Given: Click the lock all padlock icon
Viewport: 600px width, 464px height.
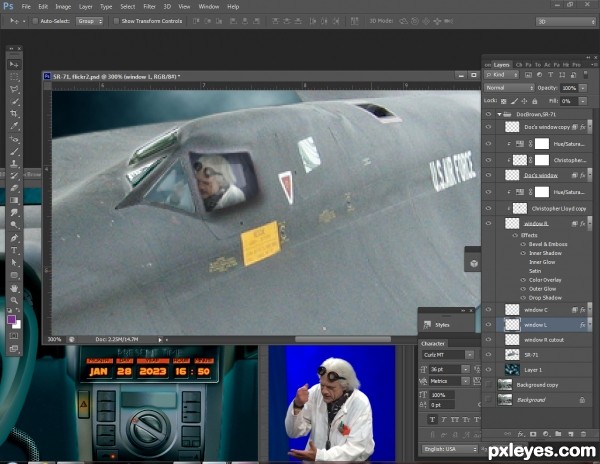Looking at the screenshot, I should pyautogui.click(x=535, y=101).
